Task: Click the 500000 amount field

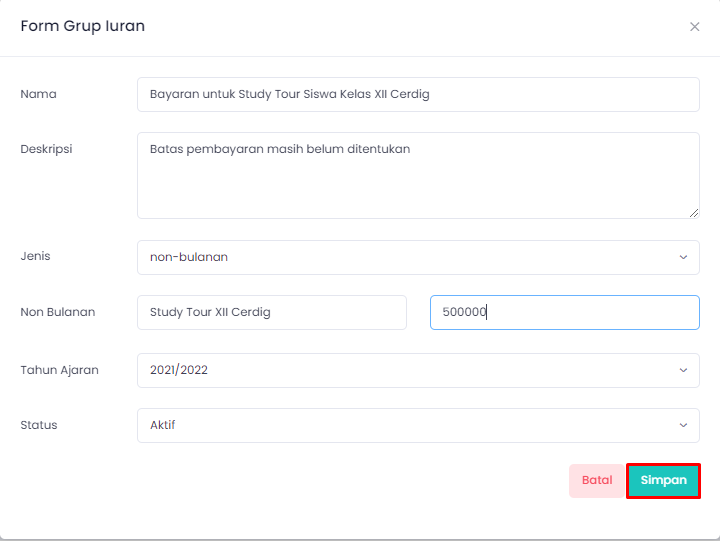Action: click(x=565, y=312)
